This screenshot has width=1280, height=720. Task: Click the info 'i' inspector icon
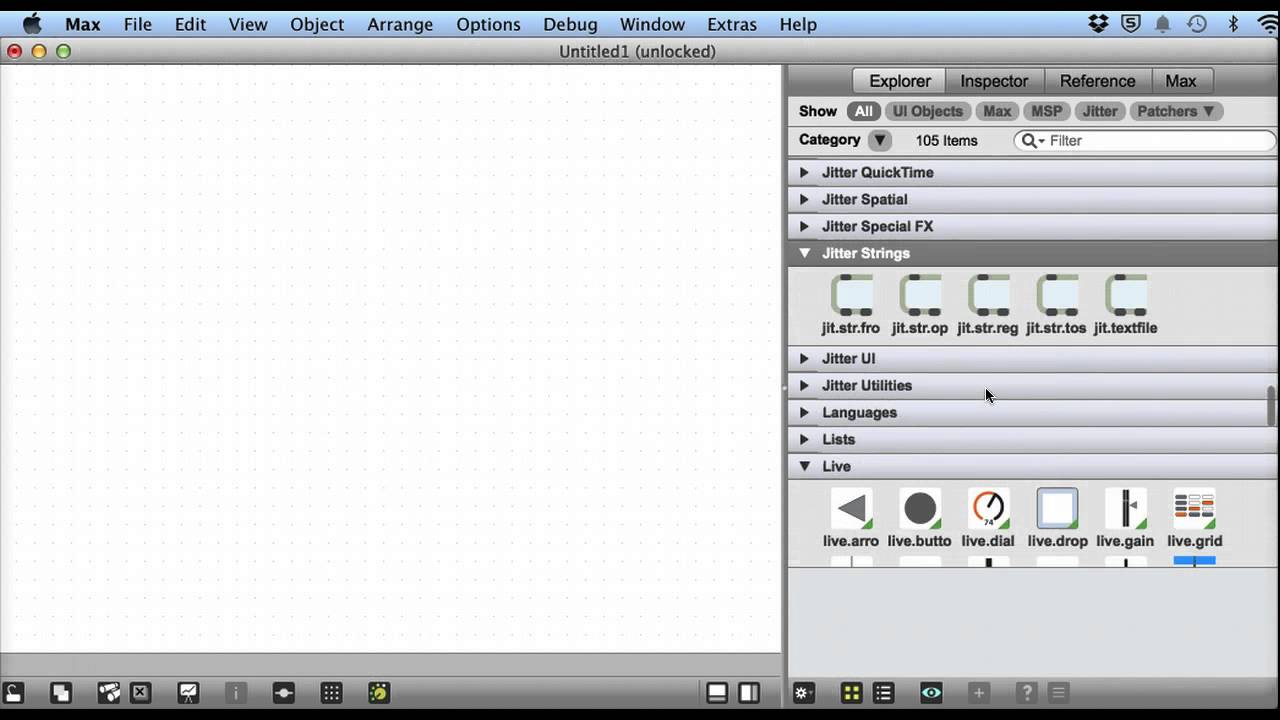coord(236,692)
